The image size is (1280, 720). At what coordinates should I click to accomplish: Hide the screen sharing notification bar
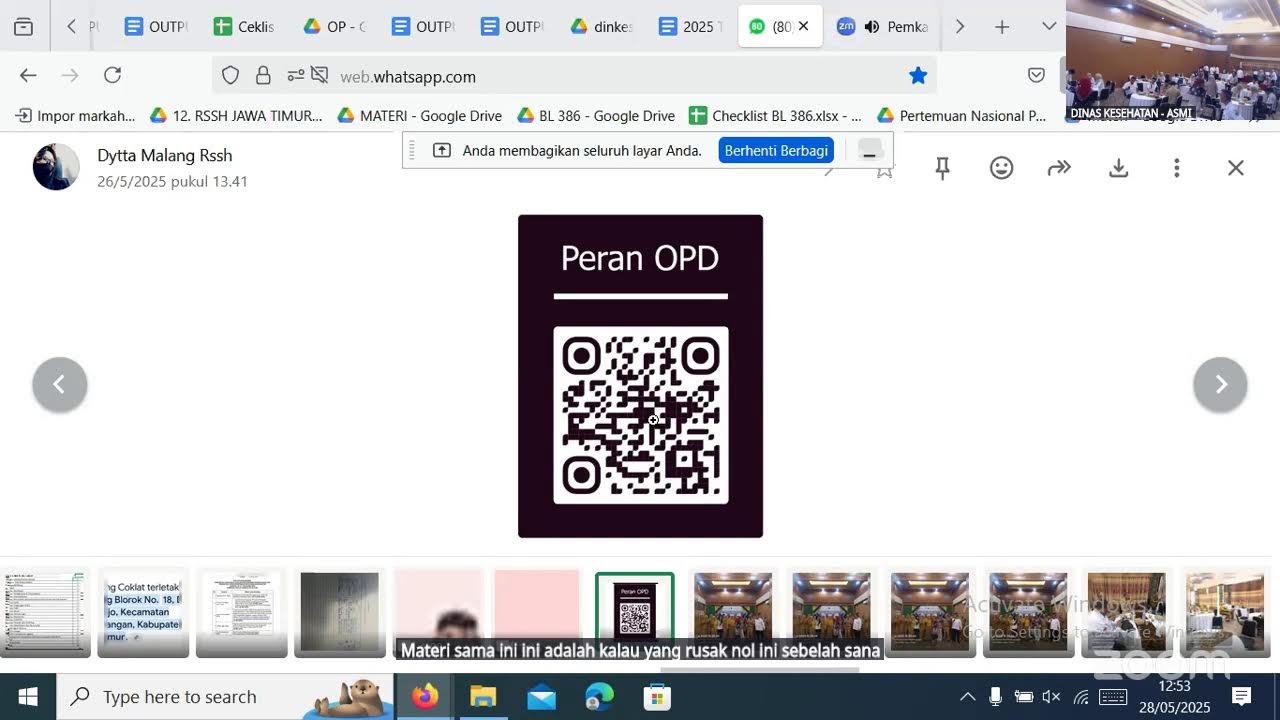pos(869,151)
